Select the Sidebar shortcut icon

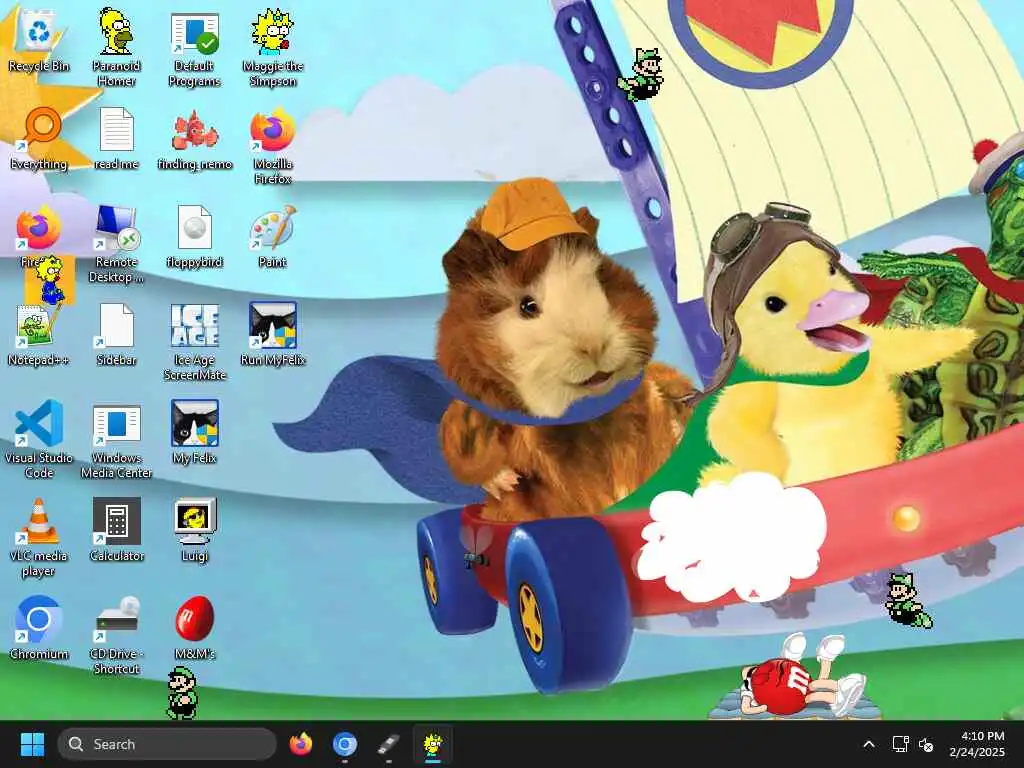click(x=116, y=334)
